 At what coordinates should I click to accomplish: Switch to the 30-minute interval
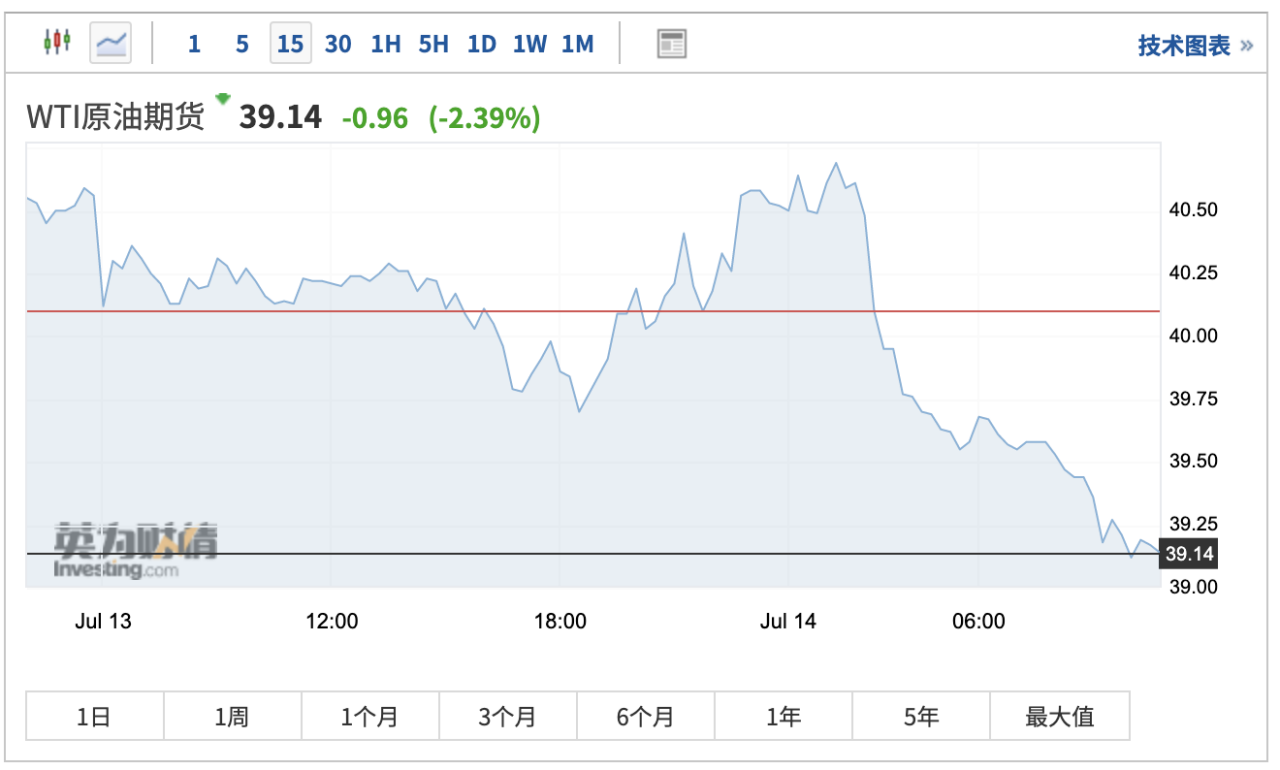pos(338,44)
